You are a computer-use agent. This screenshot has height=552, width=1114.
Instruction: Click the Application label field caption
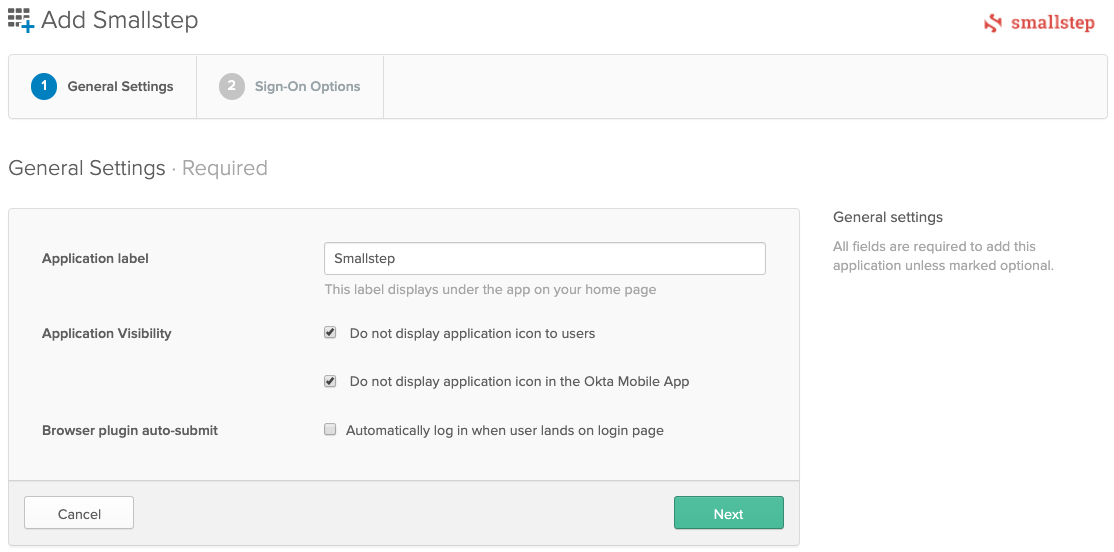click(x=95, y=258)
